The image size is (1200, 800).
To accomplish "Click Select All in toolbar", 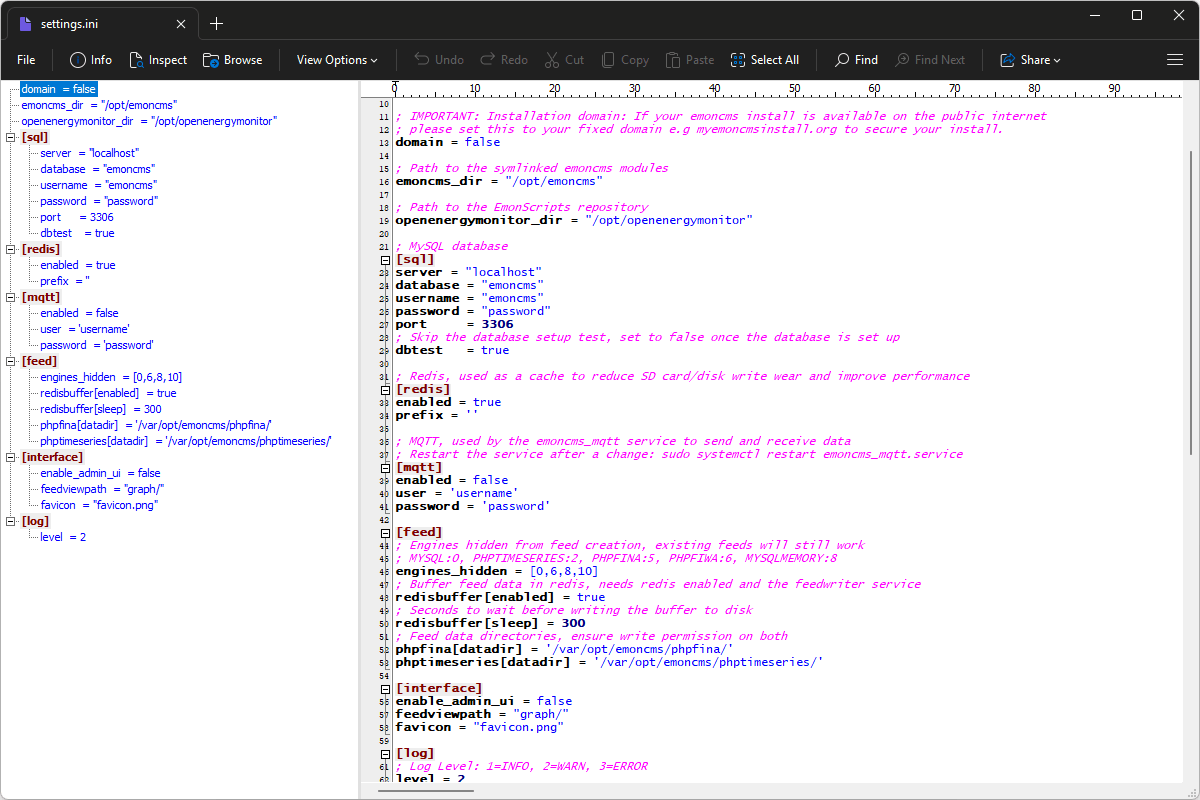I will (x=765, y=60).
